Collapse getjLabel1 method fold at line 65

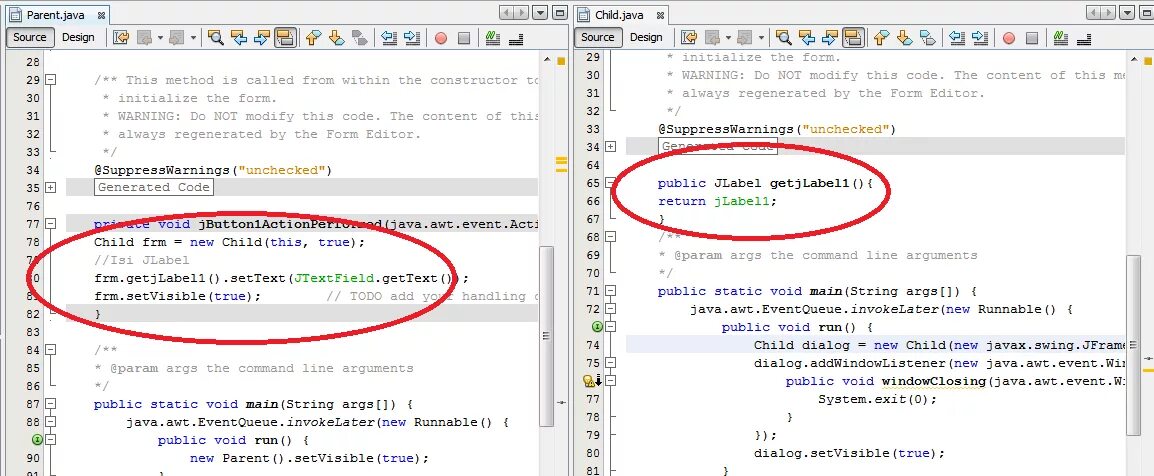(x=610, y=182)
